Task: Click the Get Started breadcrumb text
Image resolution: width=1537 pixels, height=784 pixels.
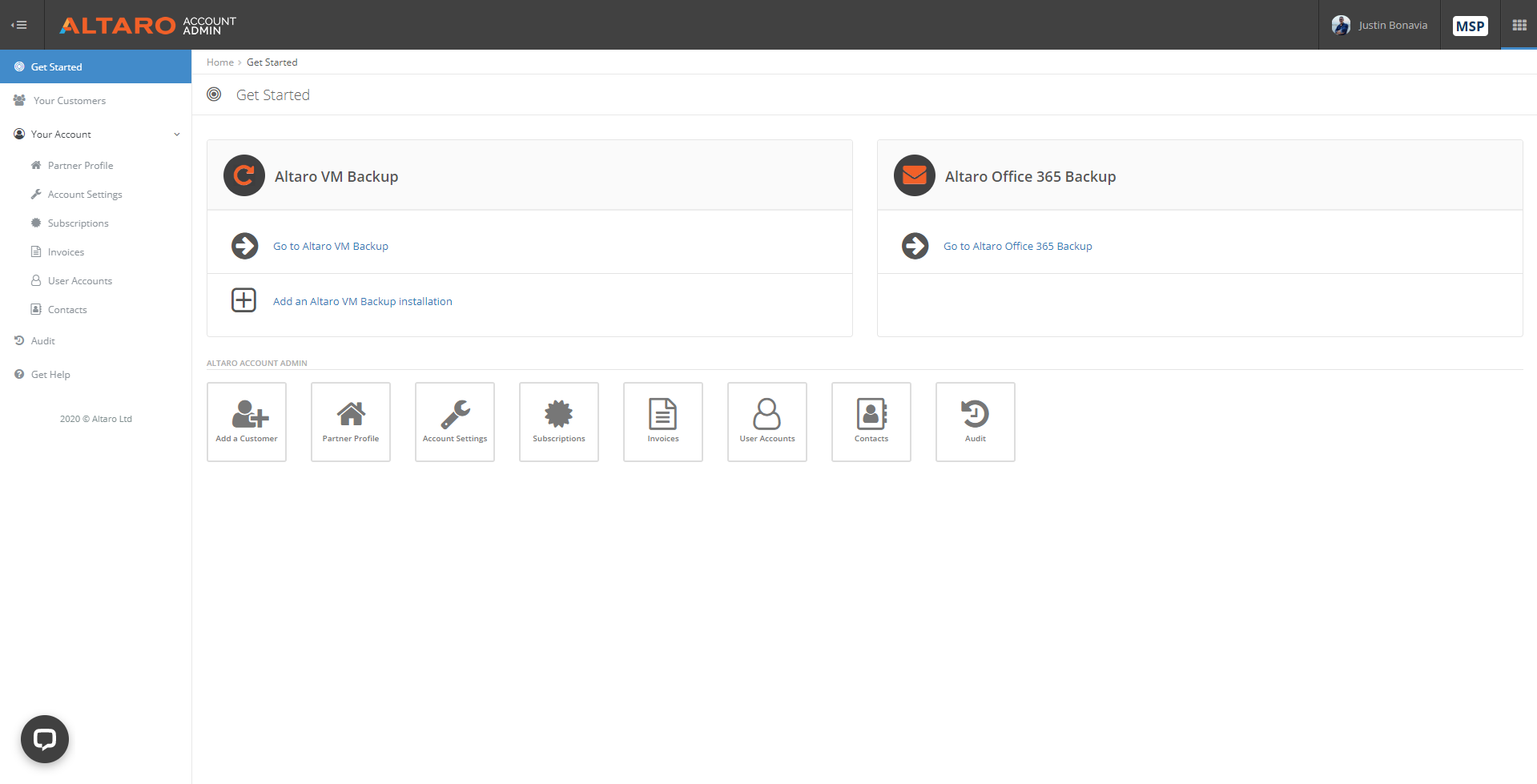Action: coord(272,62)
